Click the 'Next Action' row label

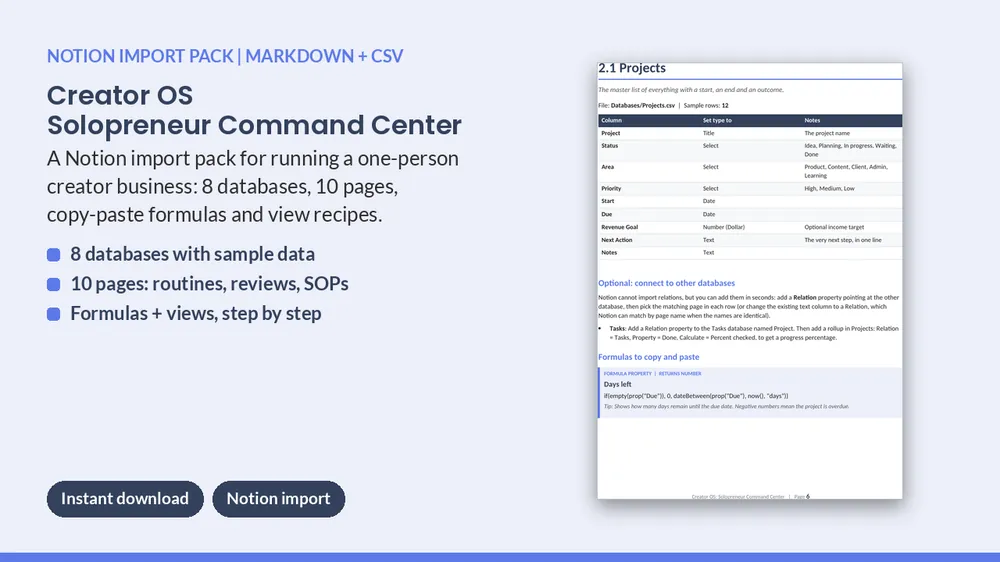click(x=617, y=240)
